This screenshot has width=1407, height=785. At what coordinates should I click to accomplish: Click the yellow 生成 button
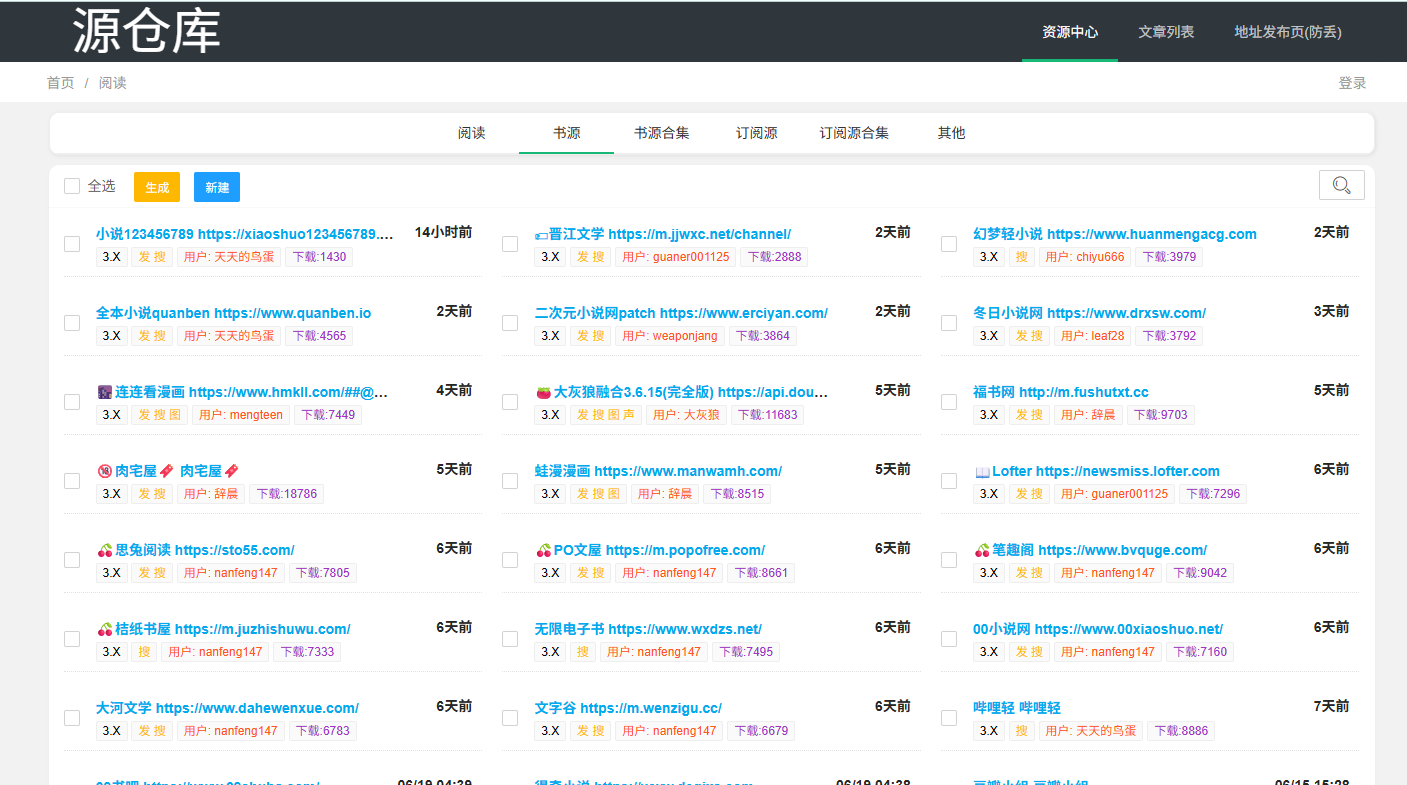click(157, 187)
